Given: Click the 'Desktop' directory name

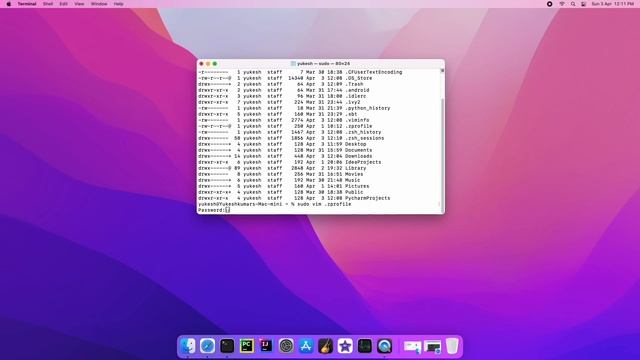Looking at the screenshot, I should coord(356,144).
